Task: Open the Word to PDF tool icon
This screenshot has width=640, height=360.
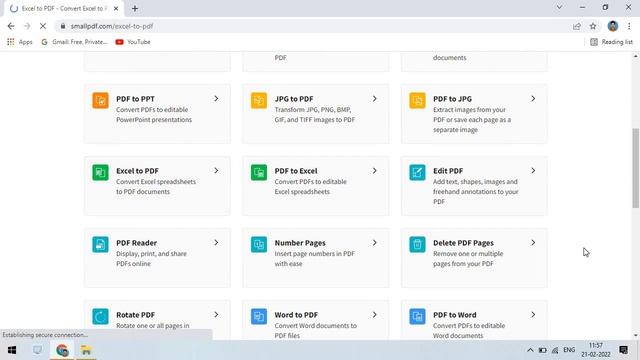Action: click(259, 316)
